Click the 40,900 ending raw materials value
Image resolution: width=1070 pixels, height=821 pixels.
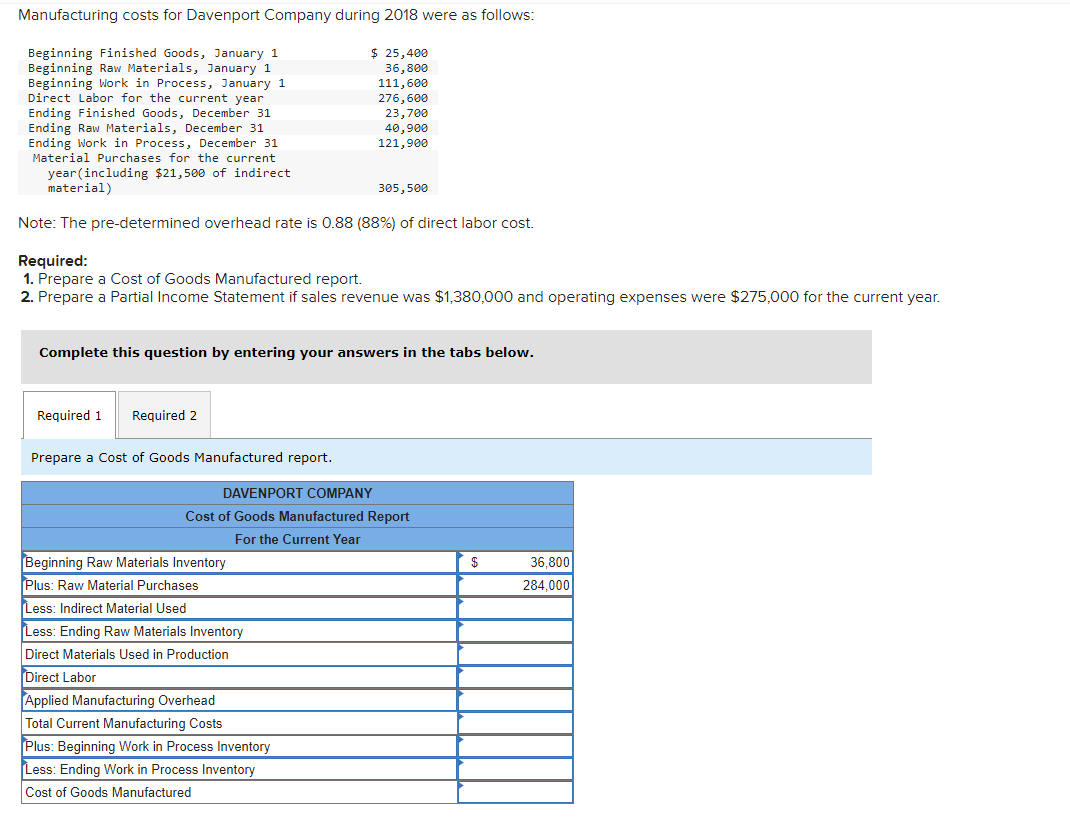tap(407, 128)
